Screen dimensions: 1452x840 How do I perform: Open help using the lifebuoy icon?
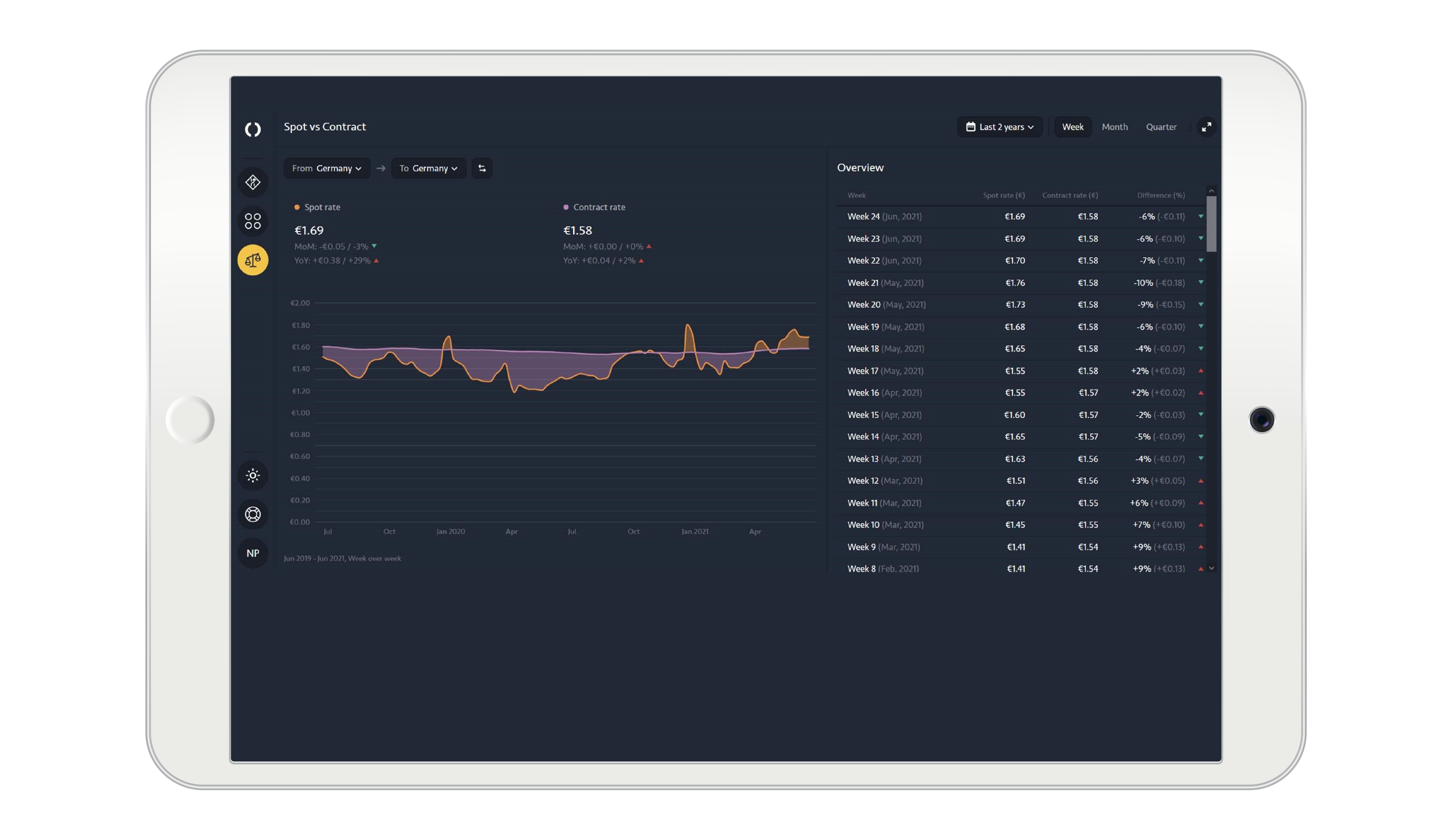click(252, 514)
